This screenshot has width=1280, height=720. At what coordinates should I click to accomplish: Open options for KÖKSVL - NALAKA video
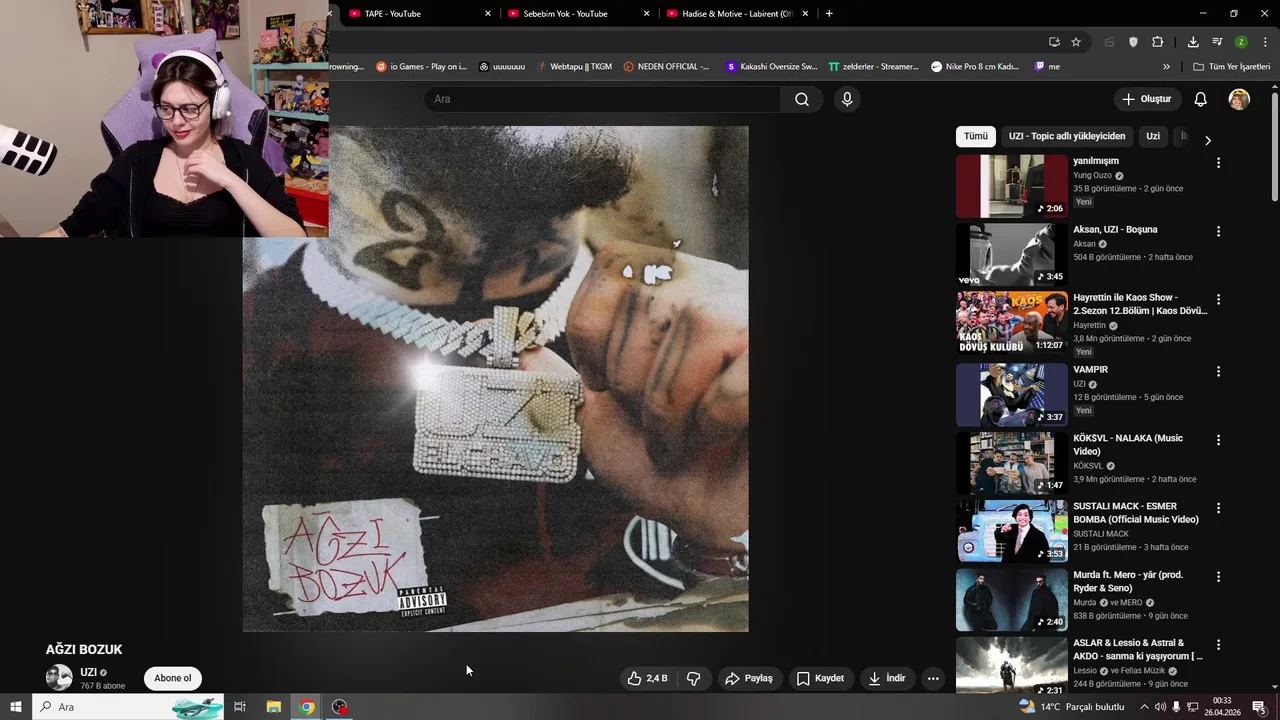(1218, 440)
